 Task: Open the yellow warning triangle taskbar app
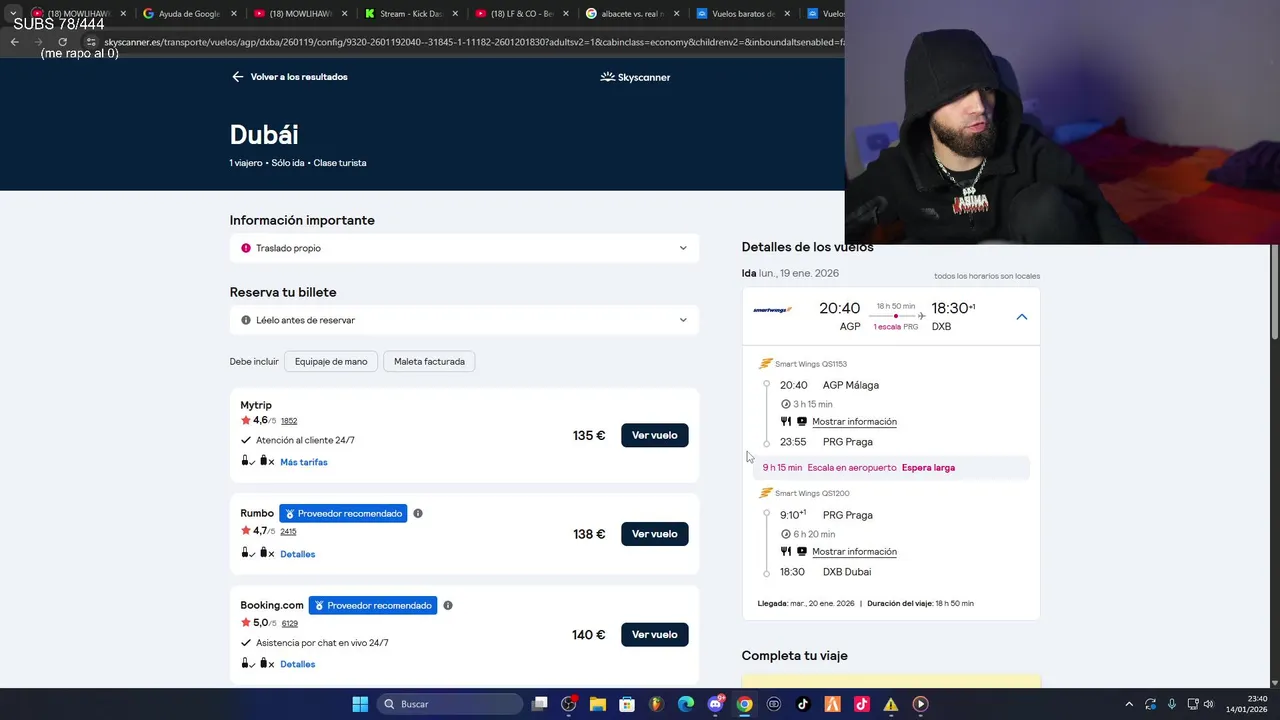[891, 704]
